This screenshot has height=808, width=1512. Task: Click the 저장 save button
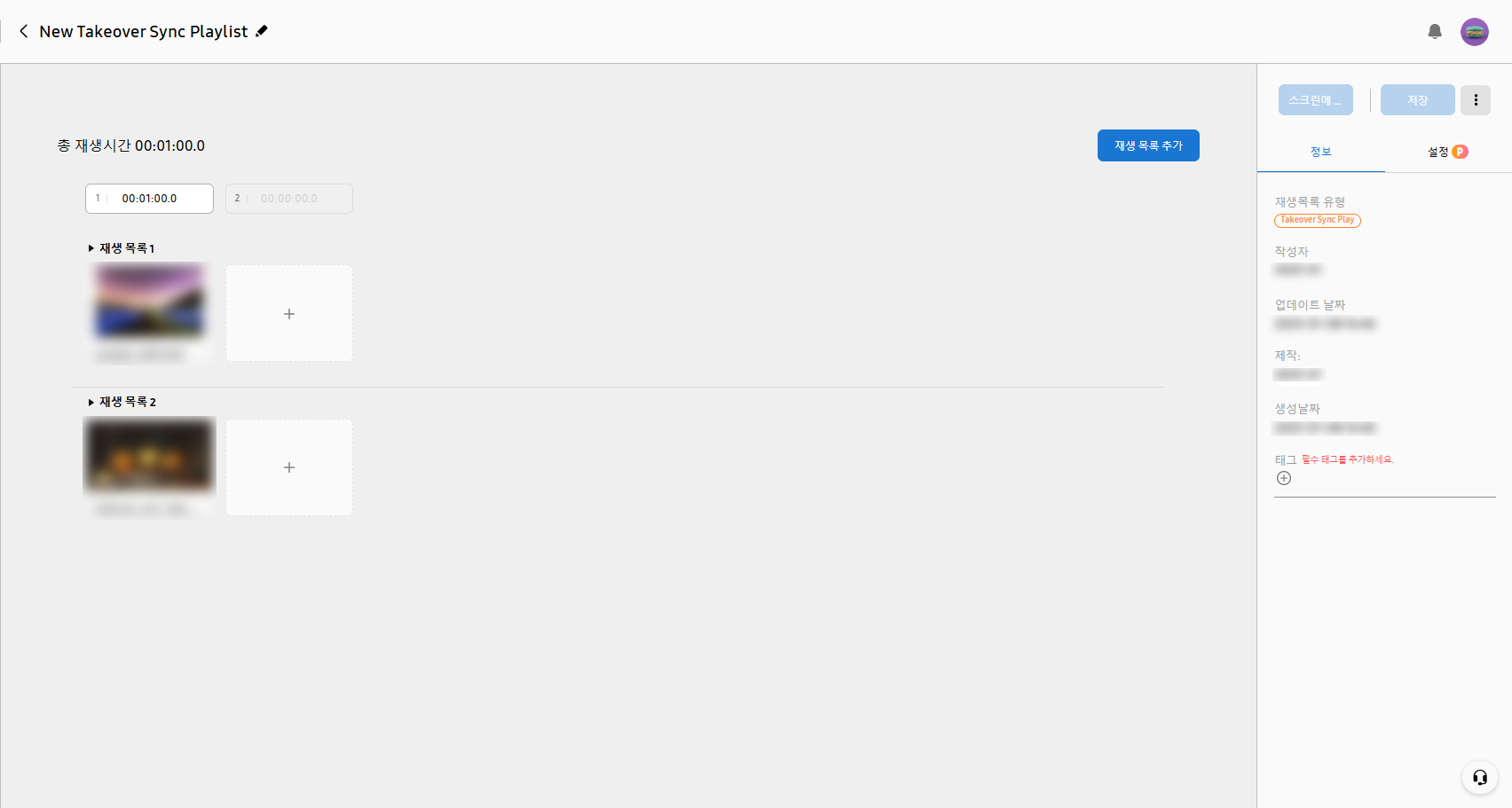pos(1418,100)
